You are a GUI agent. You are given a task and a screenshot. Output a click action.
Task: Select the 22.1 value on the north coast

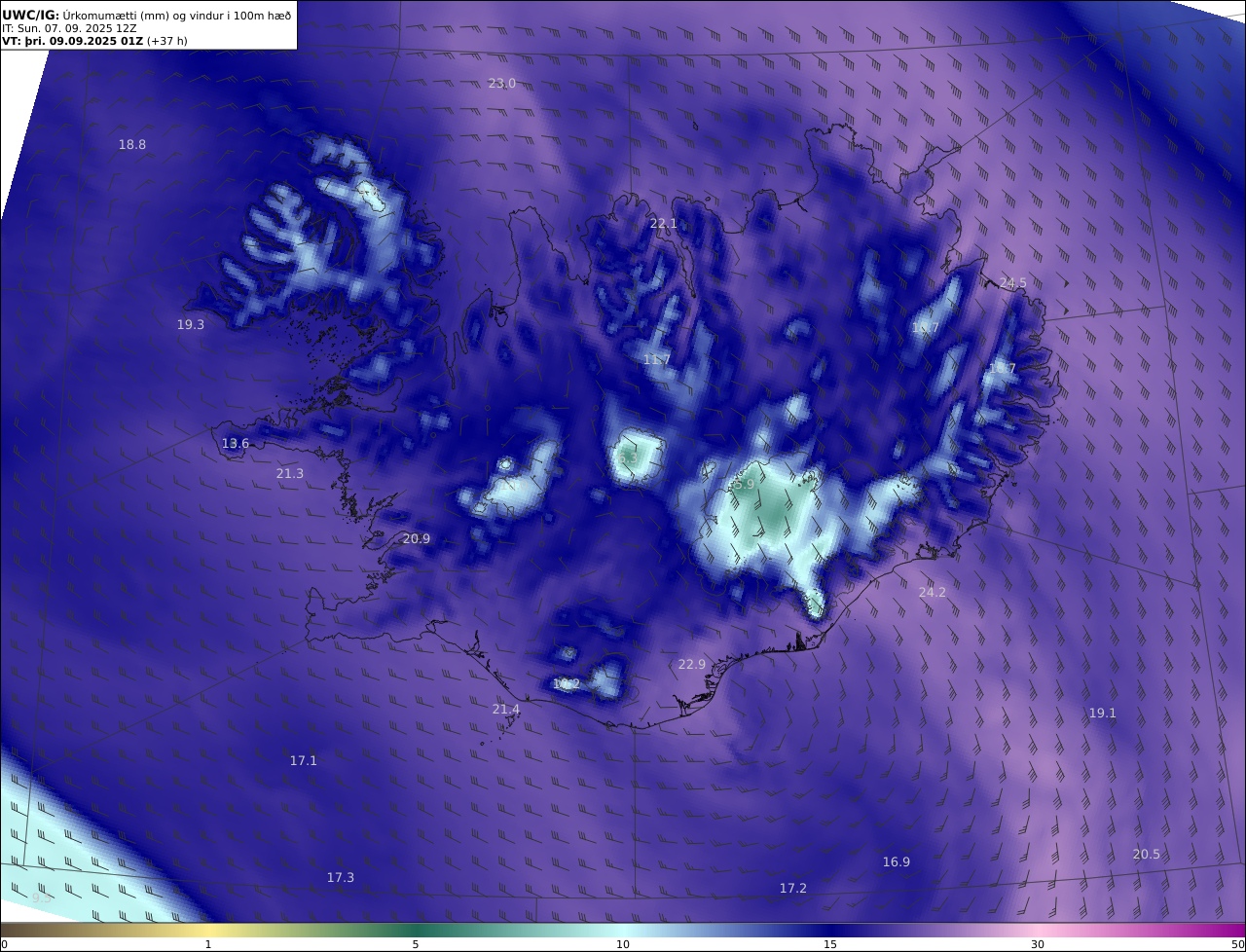tap(664, 224)
